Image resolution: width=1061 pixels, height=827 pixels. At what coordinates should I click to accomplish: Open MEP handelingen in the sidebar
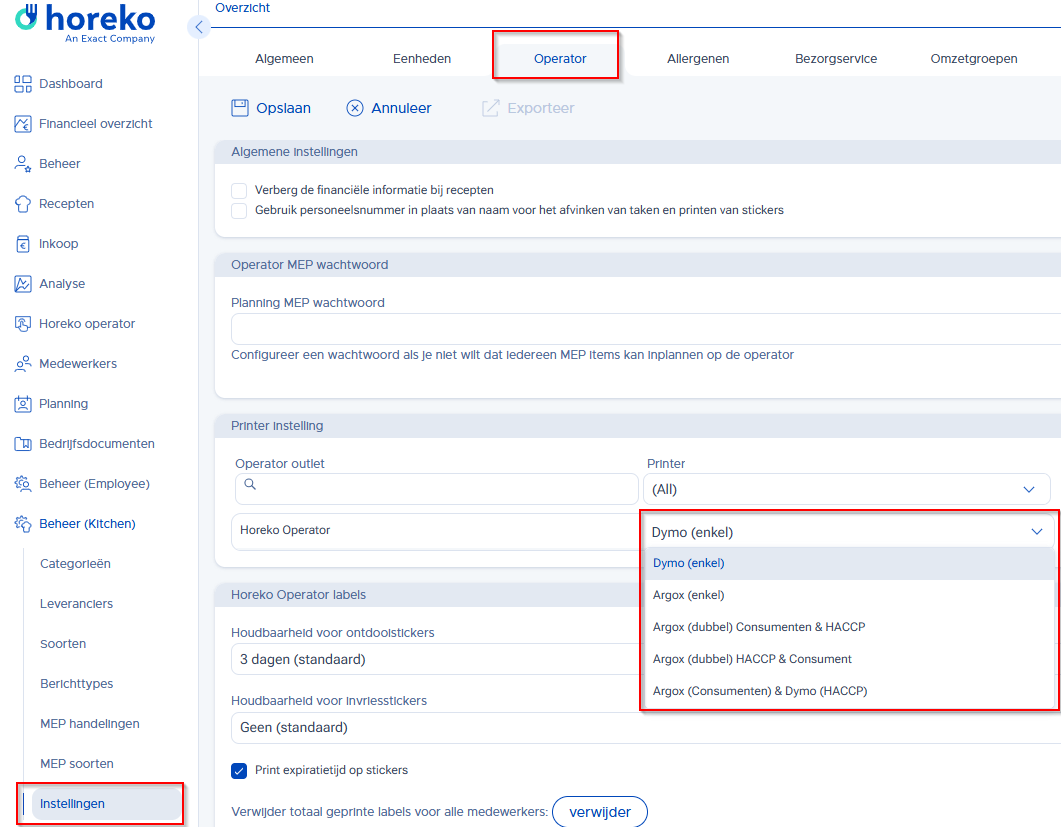[x=90, y=723]
